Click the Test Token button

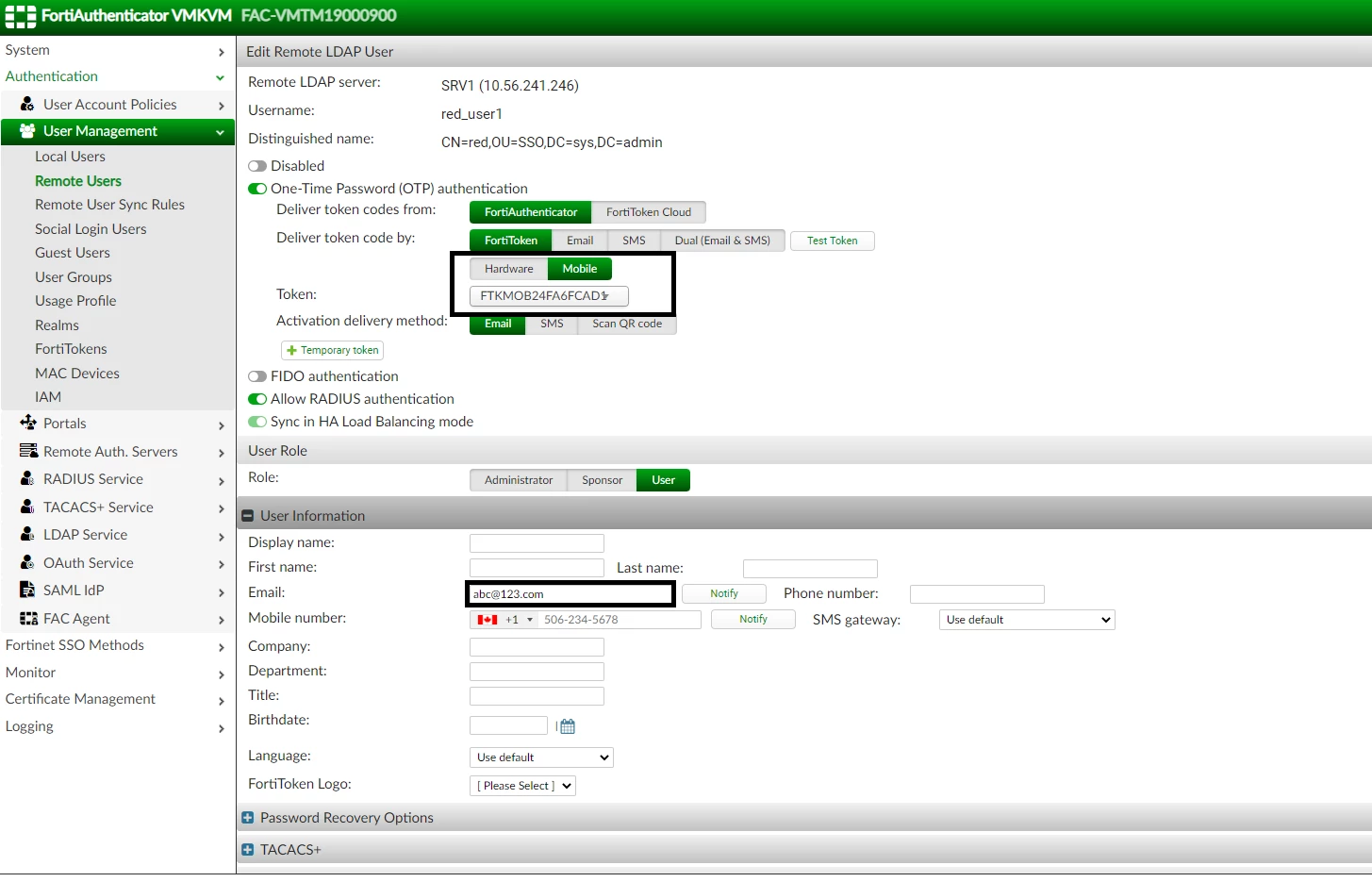tap(833, 241)
